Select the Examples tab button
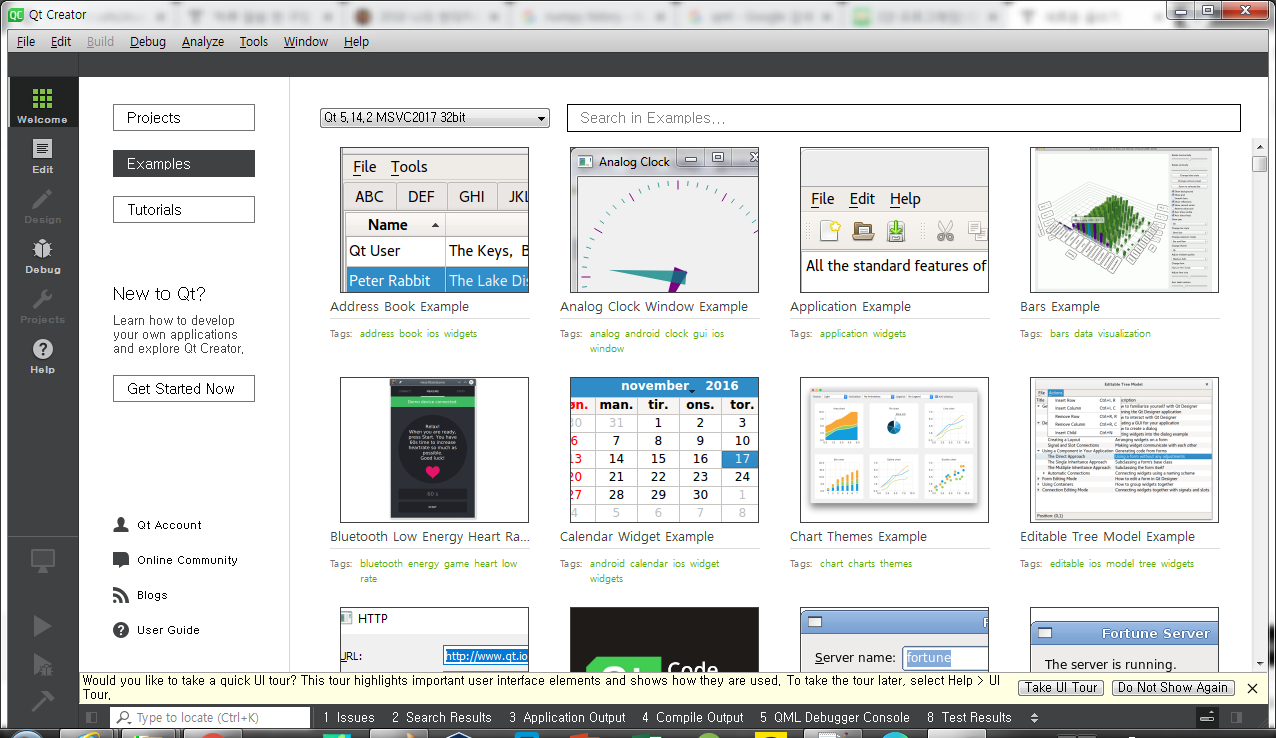This screenshot has height=738, width=1276. click(x=184, y=164)
